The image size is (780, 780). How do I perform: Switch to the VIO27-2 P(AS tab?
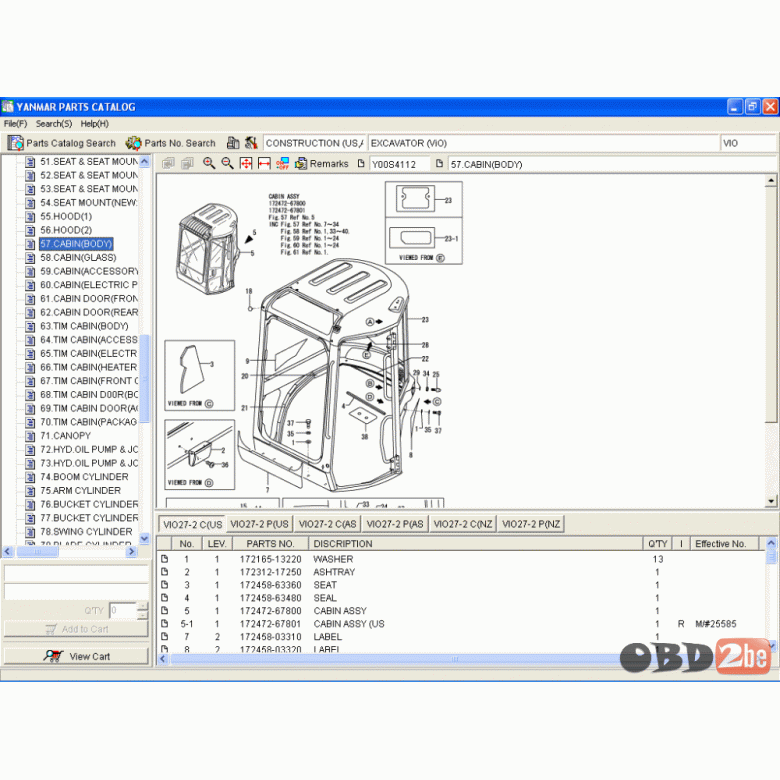[x=395, y=524]
